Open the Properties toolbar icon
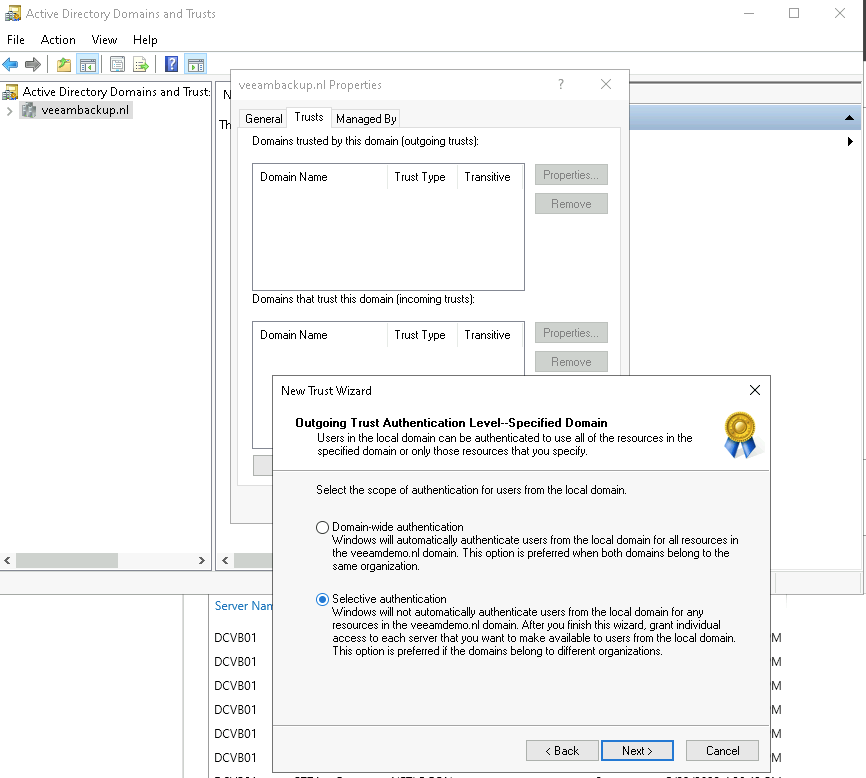Image resolution: width=866 pixels, height=778 pixels. 118,65
